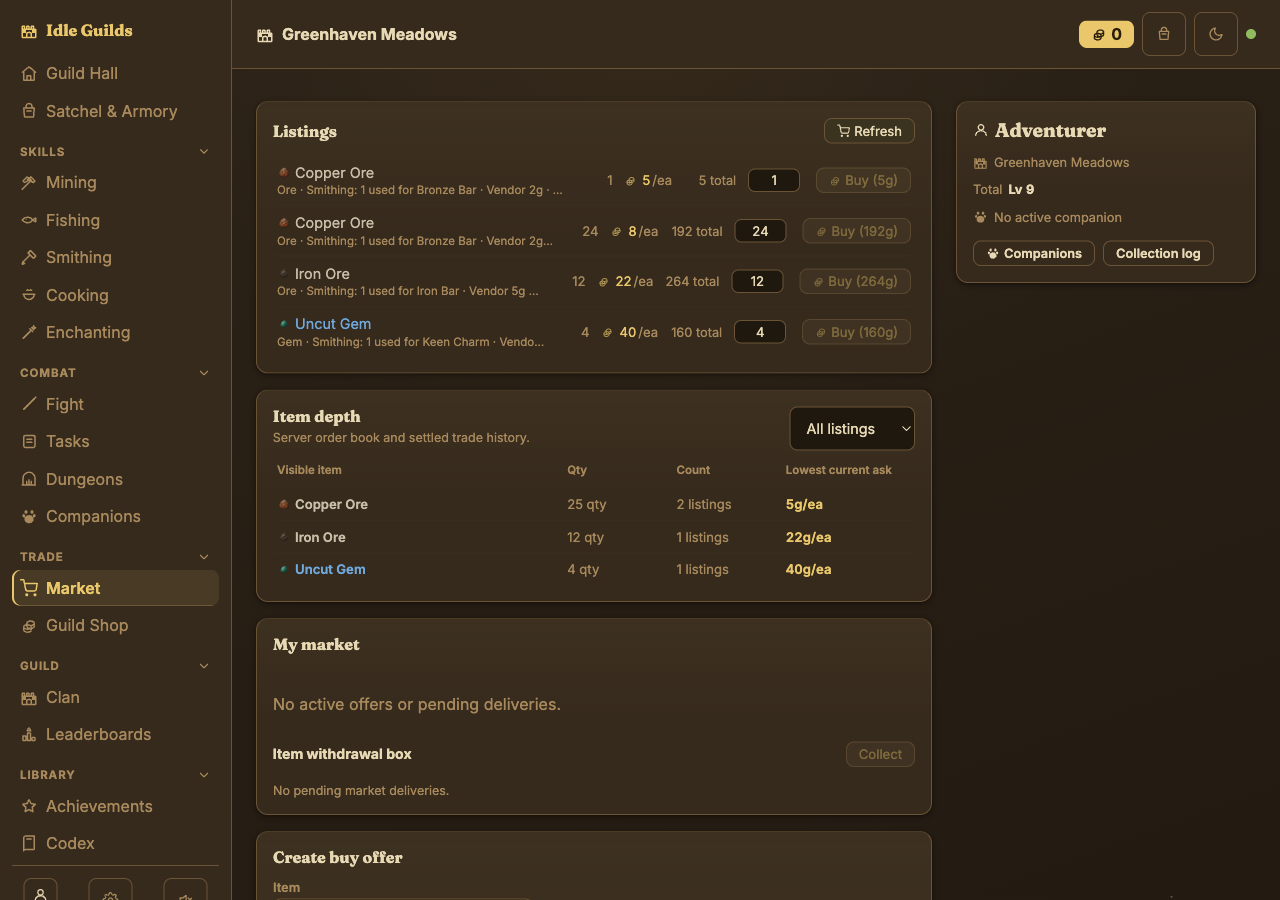The width and height of the screenshot is (1280, 900).
Task: Toggle dark mode with the moon button
Action: pyautogui.click(x=1216, y=34)
